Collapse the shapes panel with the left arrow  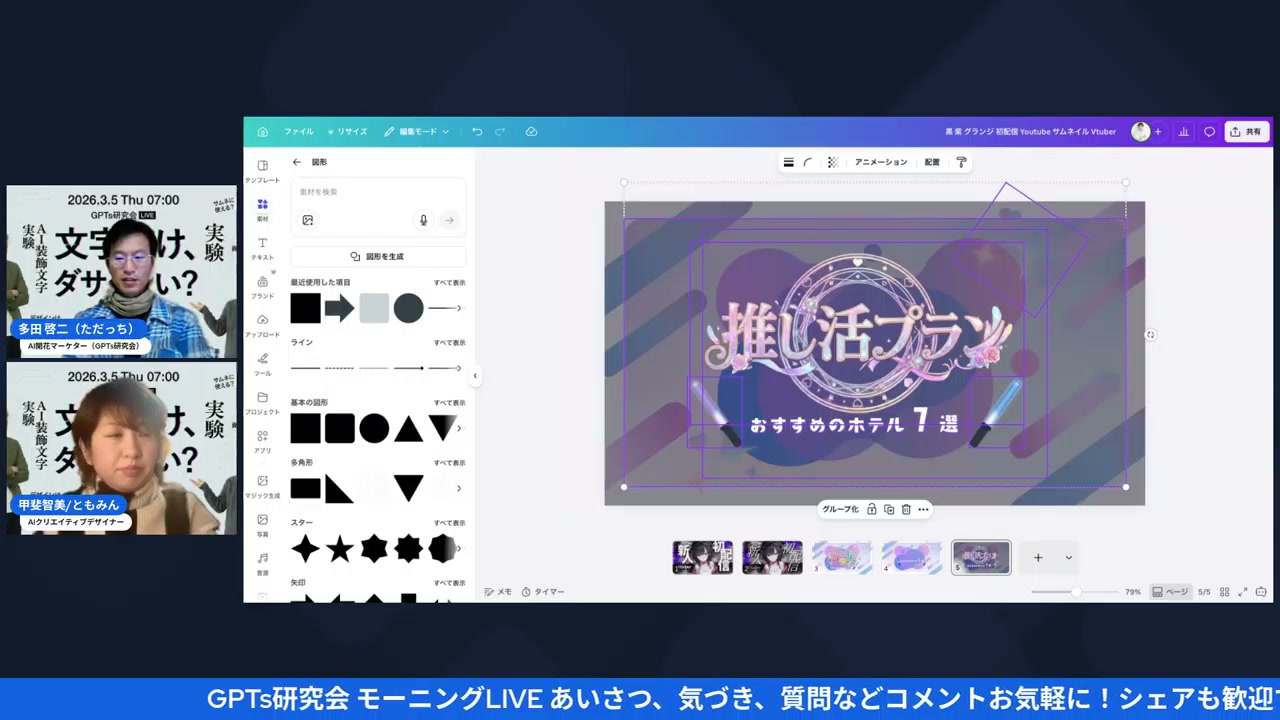[475, 376]
